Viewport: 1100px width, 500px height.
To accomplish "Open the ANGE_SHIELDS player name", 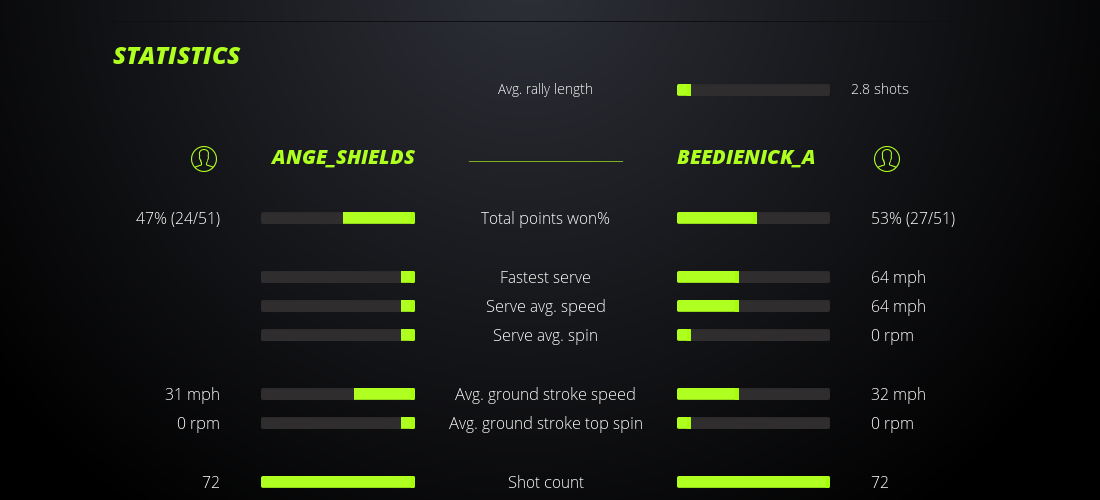I will pos(343,157).
